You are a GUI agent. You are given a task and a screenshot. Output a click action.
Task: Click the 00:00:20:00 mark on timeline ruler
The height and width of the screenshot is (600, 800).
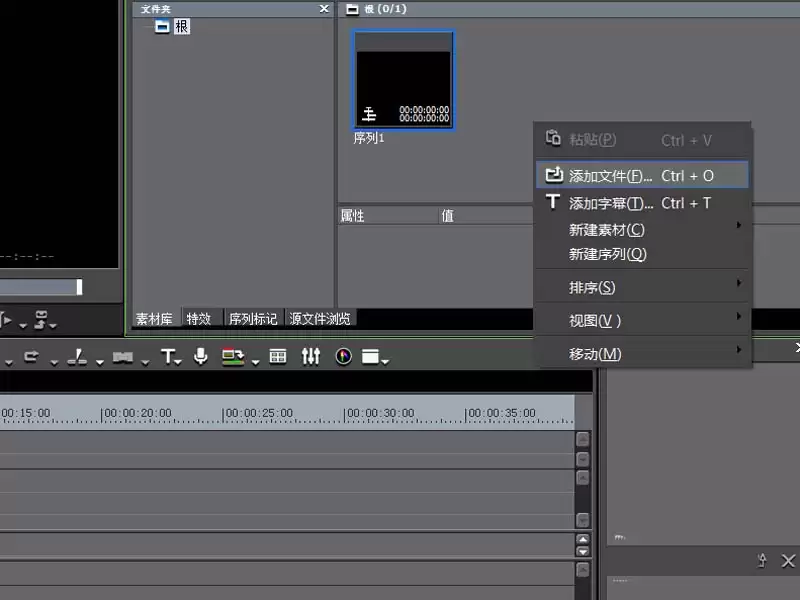(x=138, y=413)
